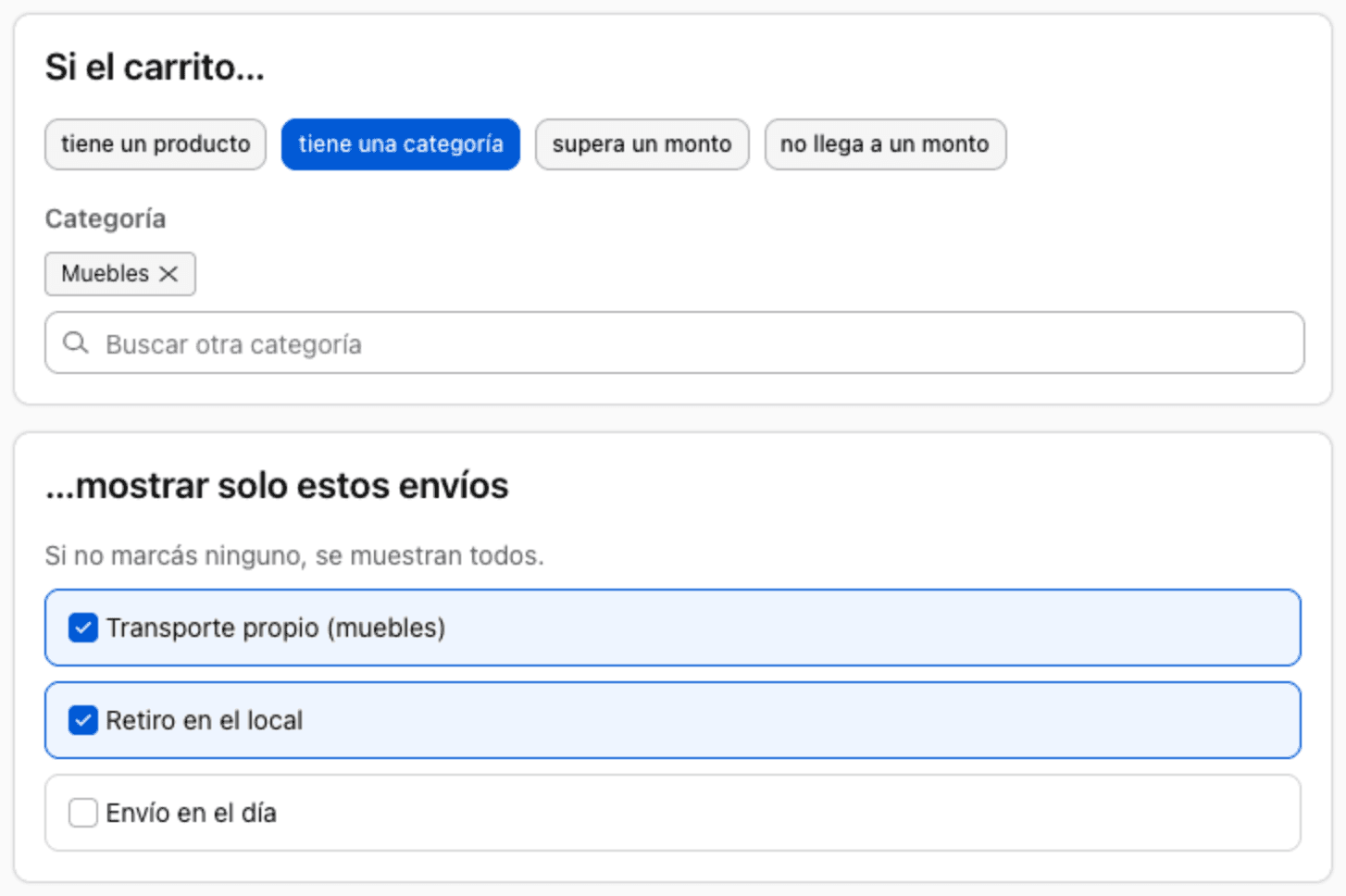The width and height of the screenshot is (1346, 896).
Task: Click "...mostrar solo estos envíos" heading
Action: 278,486
